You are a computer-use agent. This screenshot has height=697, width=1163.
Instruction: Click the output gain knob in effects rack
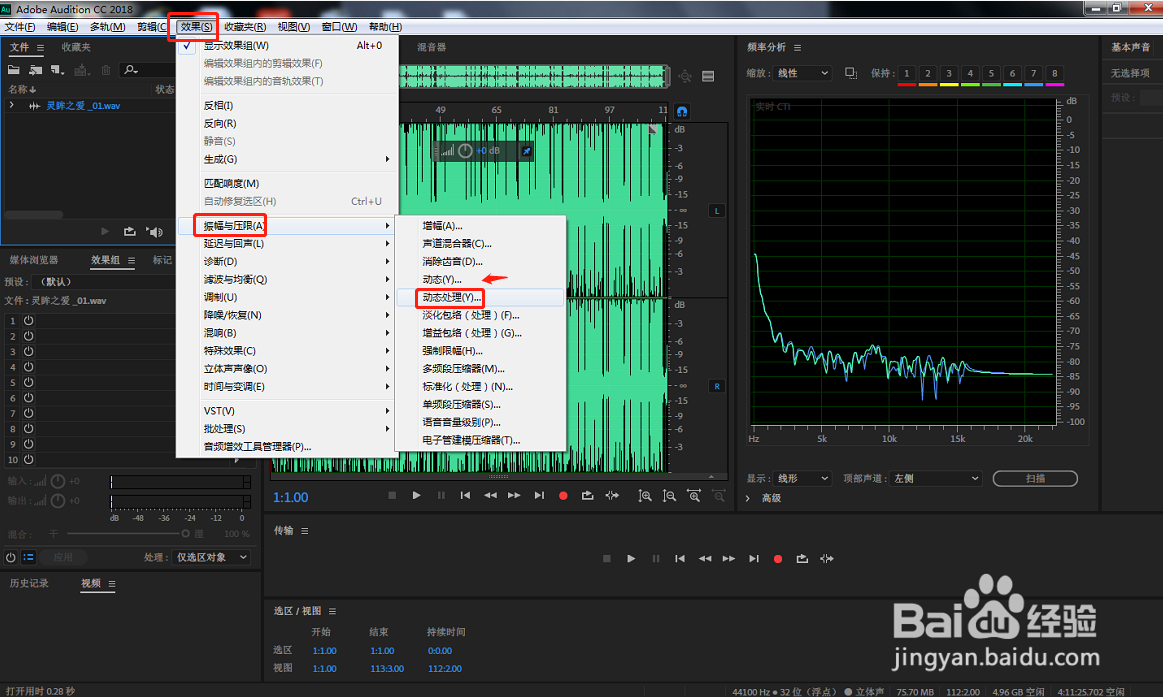coord(58,501)
